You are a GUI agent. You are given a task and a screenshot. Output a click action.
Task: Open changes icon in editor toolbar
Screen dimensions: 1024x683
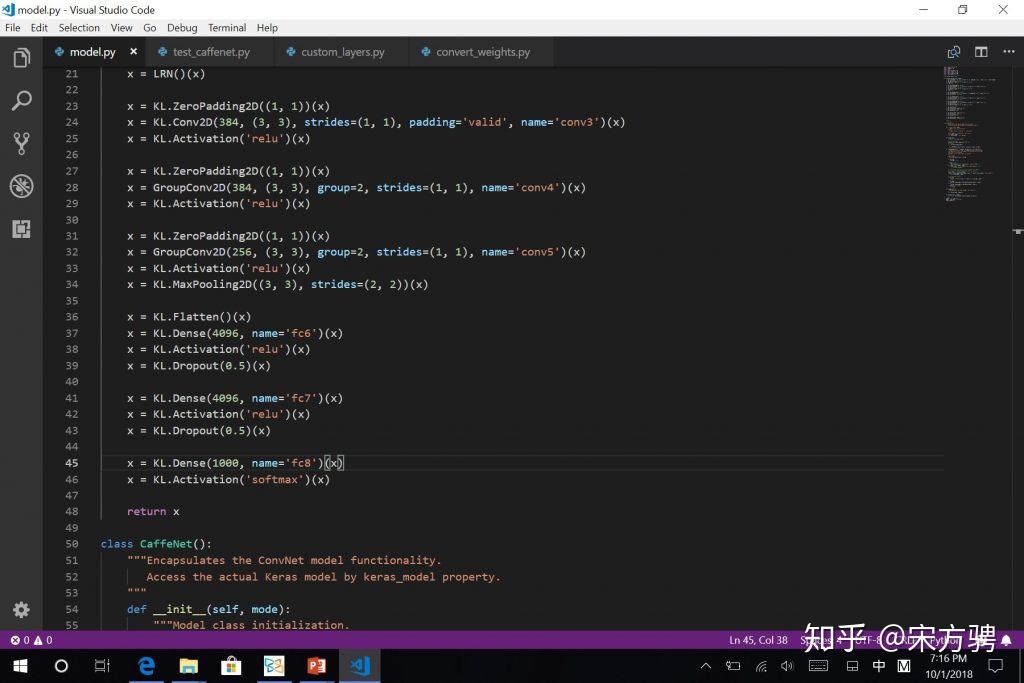click(x=953, y=52)
